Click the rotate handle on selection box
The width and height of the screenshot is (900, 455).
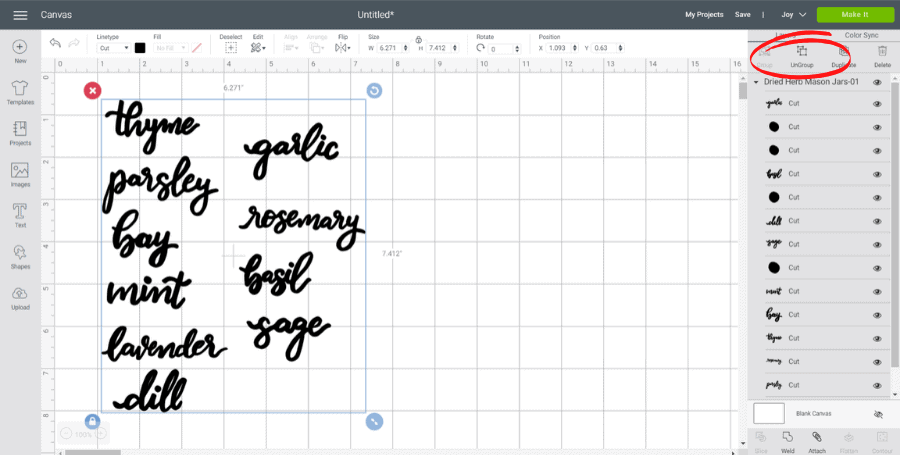[374, 91]
